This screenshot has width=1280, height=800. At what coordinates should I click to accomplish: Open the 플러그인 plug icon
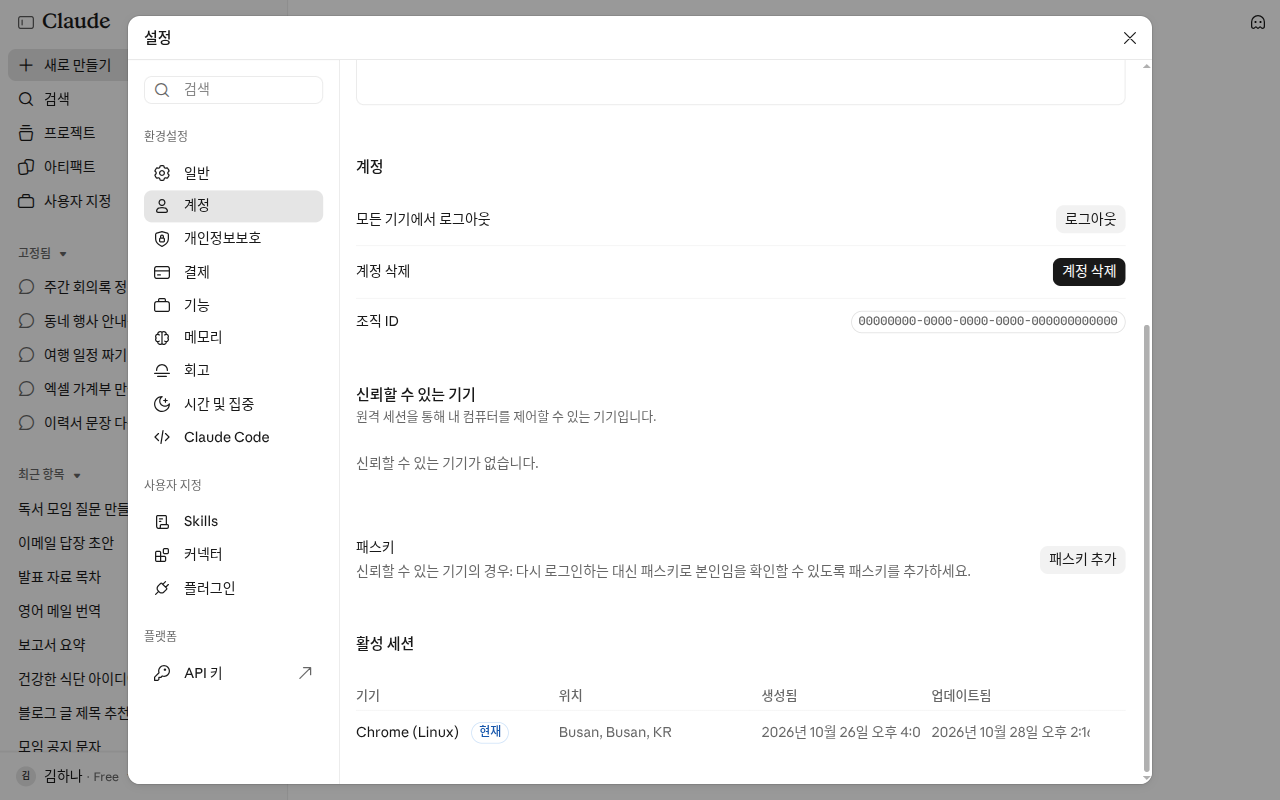[x=162, y=588]
